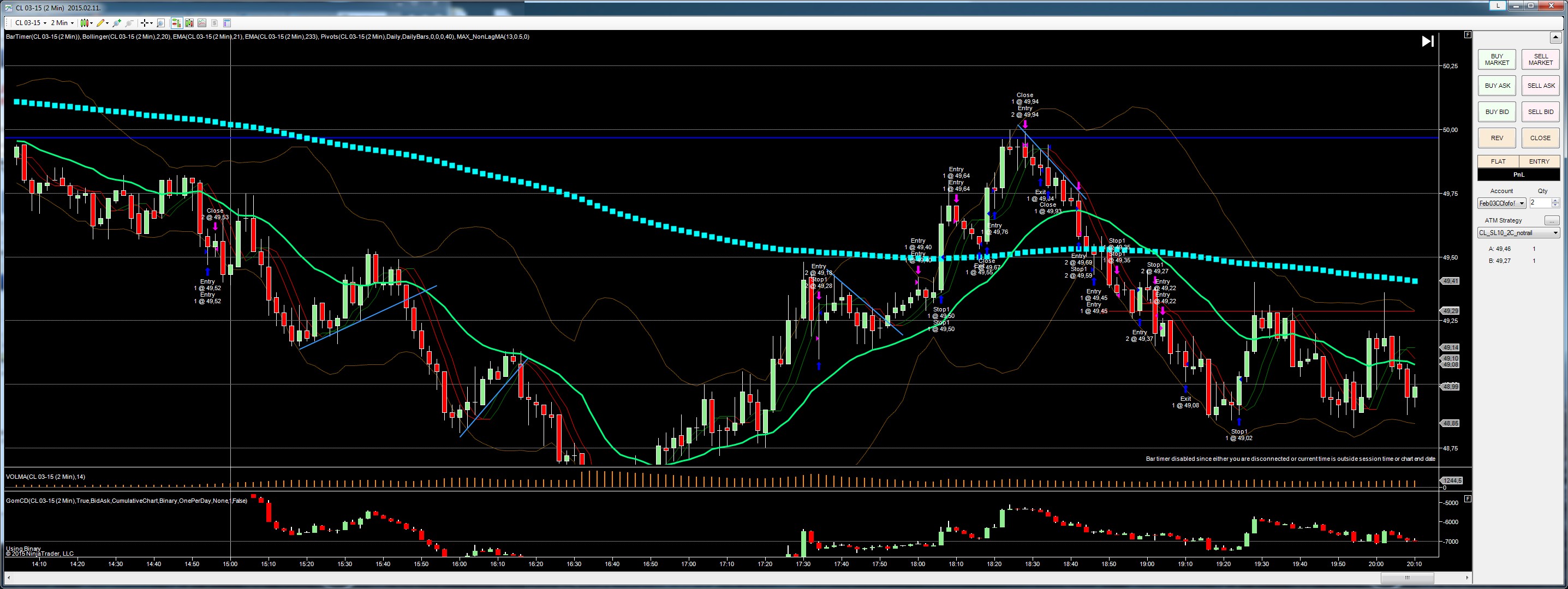
Task: Click the F marker atop price panel
Action: click(1468, 35)
